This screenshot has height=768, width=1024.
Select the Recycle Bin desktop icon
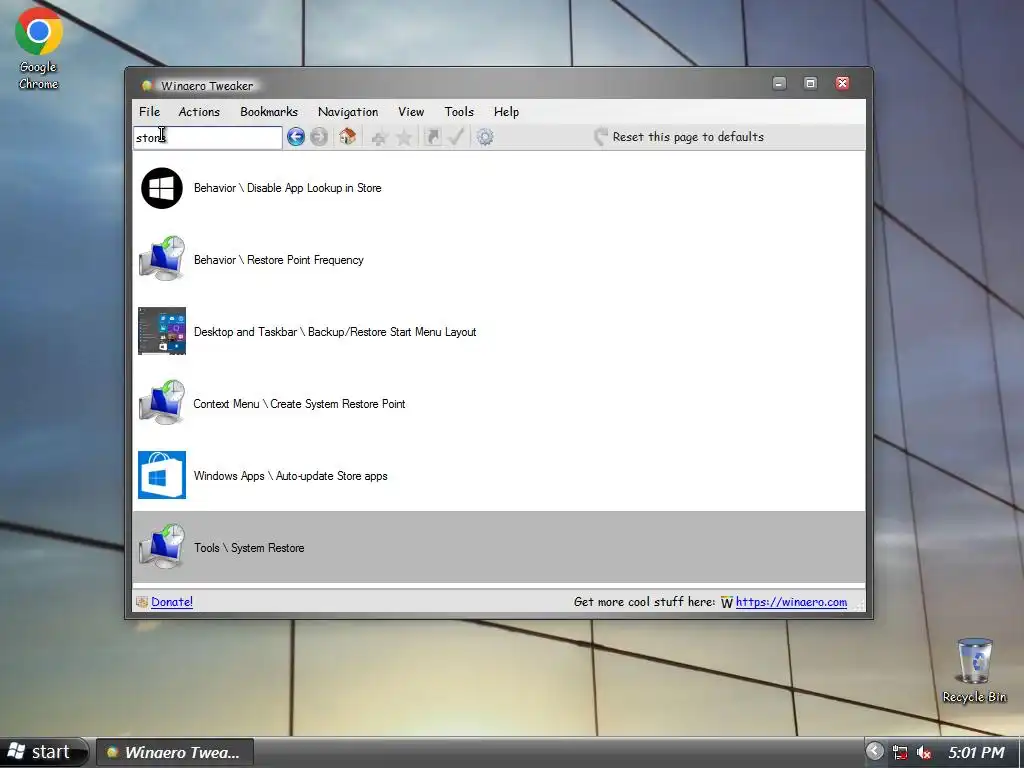coord(974,671)
